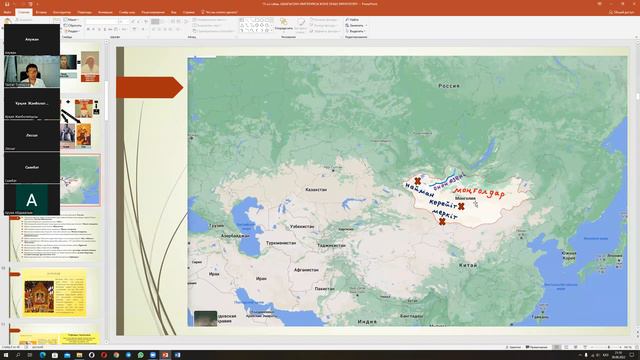Screen dimensions: 640x360
Task: Switch to Normal view via status bar icon
Action: [x=556, y=347]
